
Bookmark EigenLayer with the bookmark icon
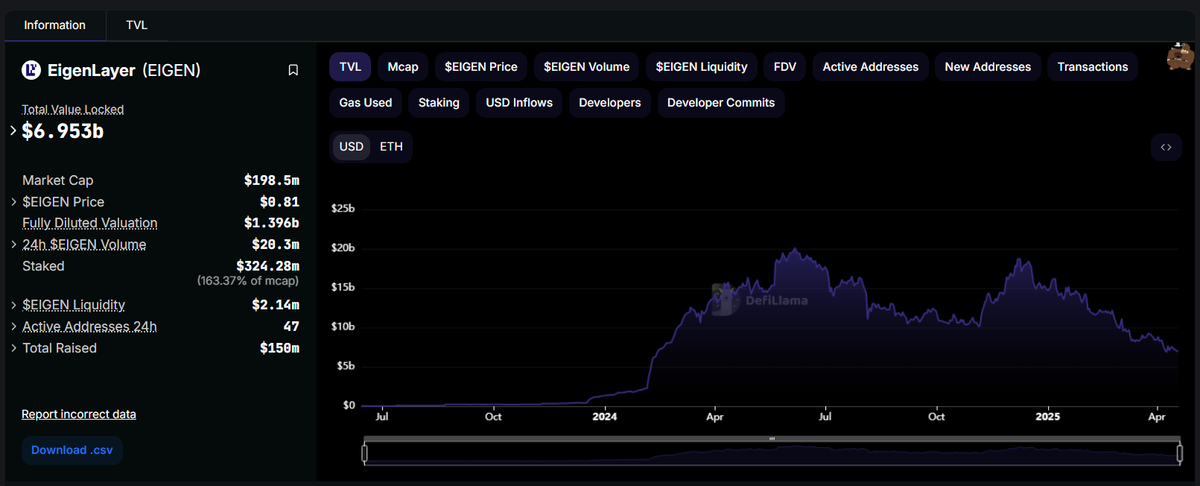coord(293,70)
